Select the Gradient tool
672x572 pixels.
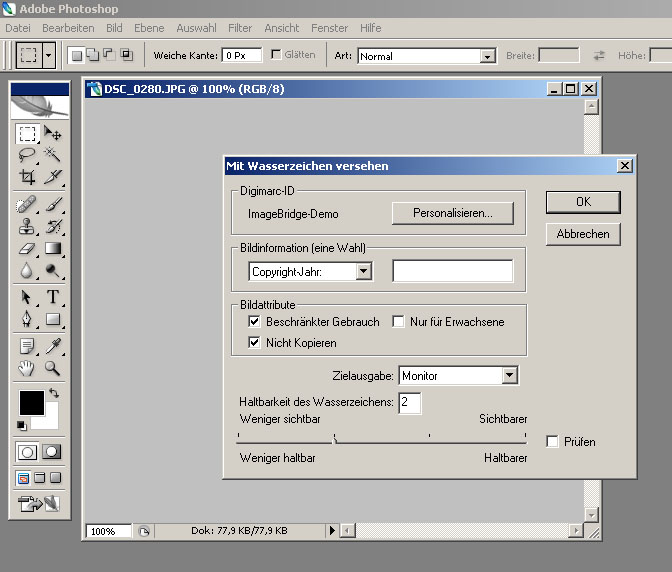click(53, 249)
